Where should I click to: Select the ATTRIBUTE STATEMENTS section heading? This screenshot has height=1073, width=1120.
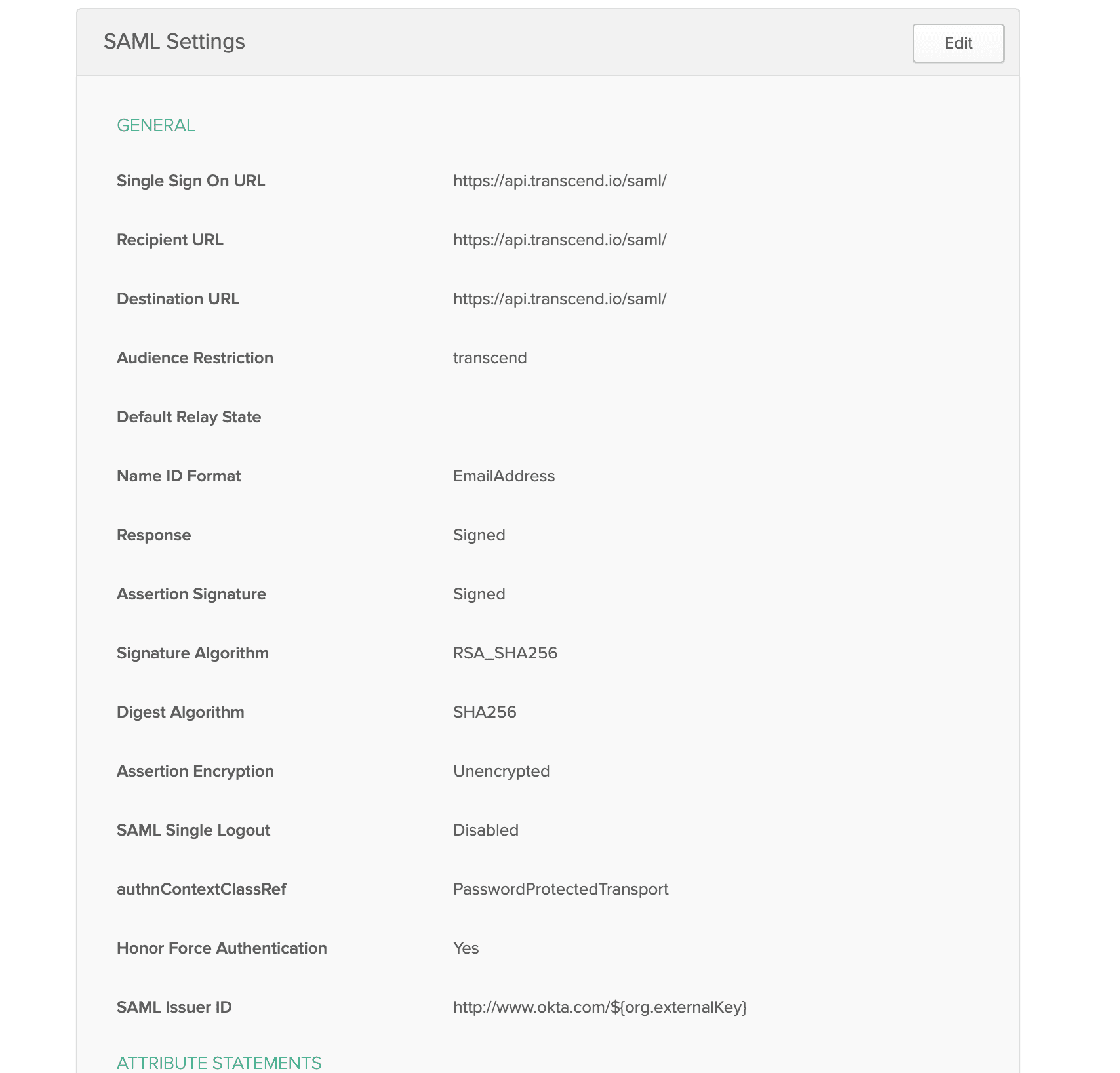point(219,1063)
